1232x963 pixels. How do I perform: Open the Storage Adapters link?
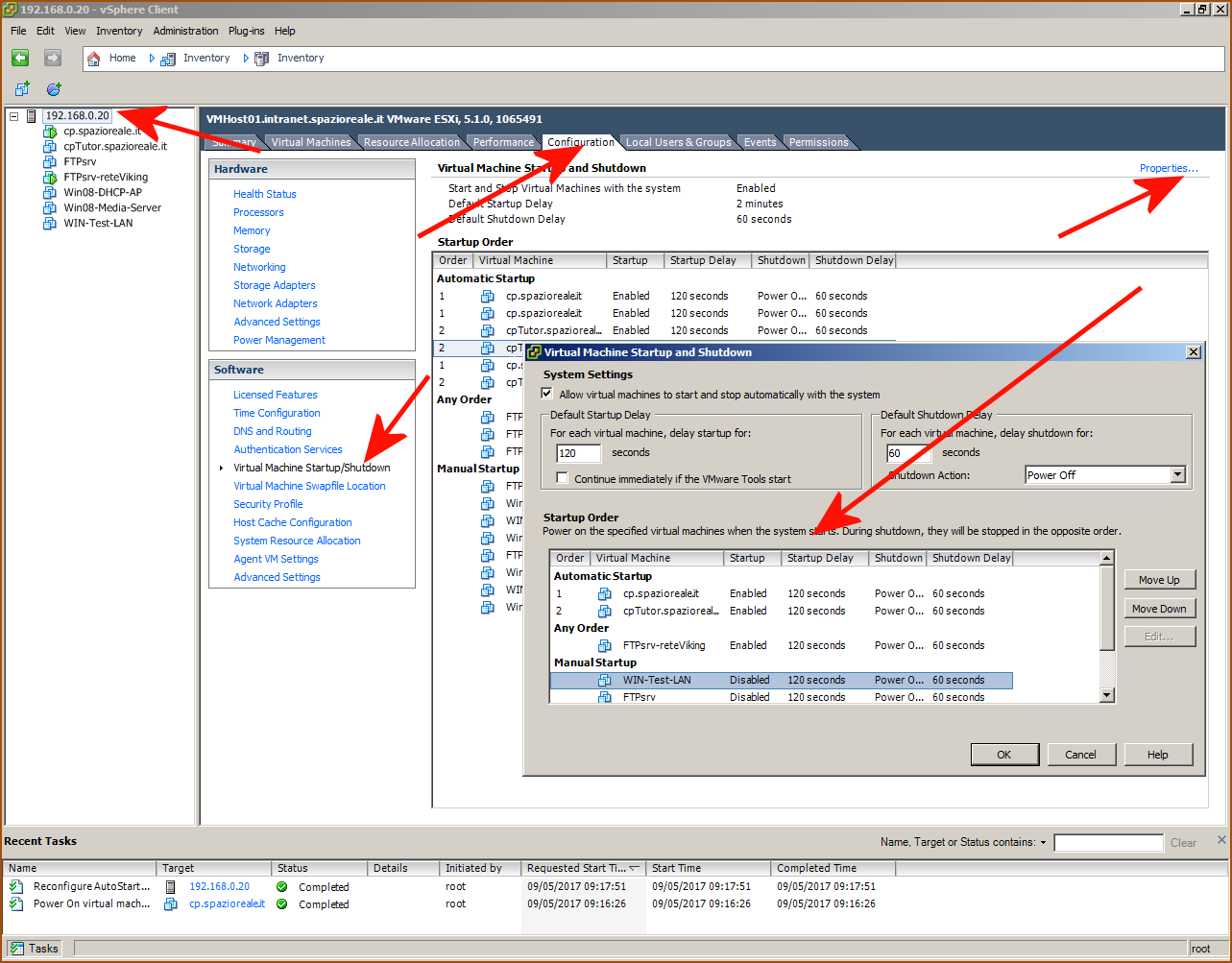(x=275, y=285)
